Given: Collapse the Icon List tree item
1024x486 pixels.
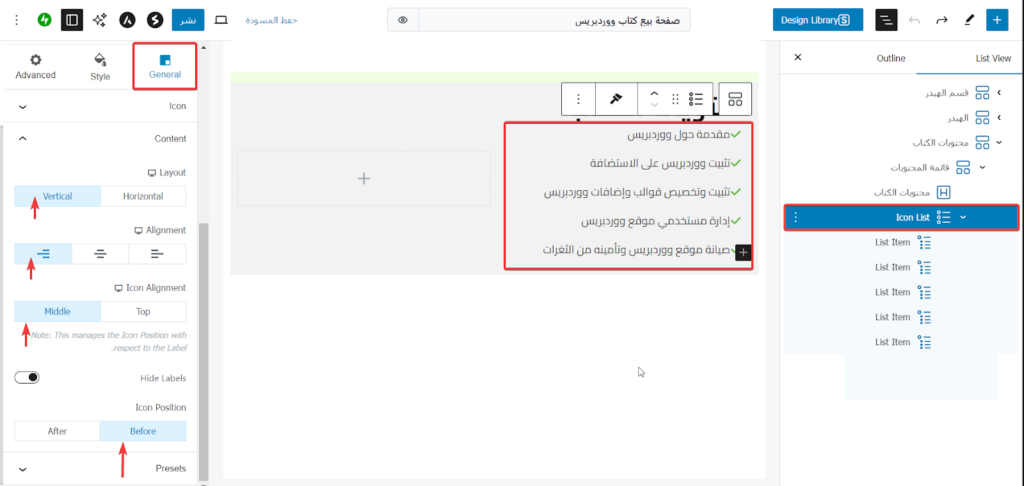Looking at the screenshot, I should point(963,217).
